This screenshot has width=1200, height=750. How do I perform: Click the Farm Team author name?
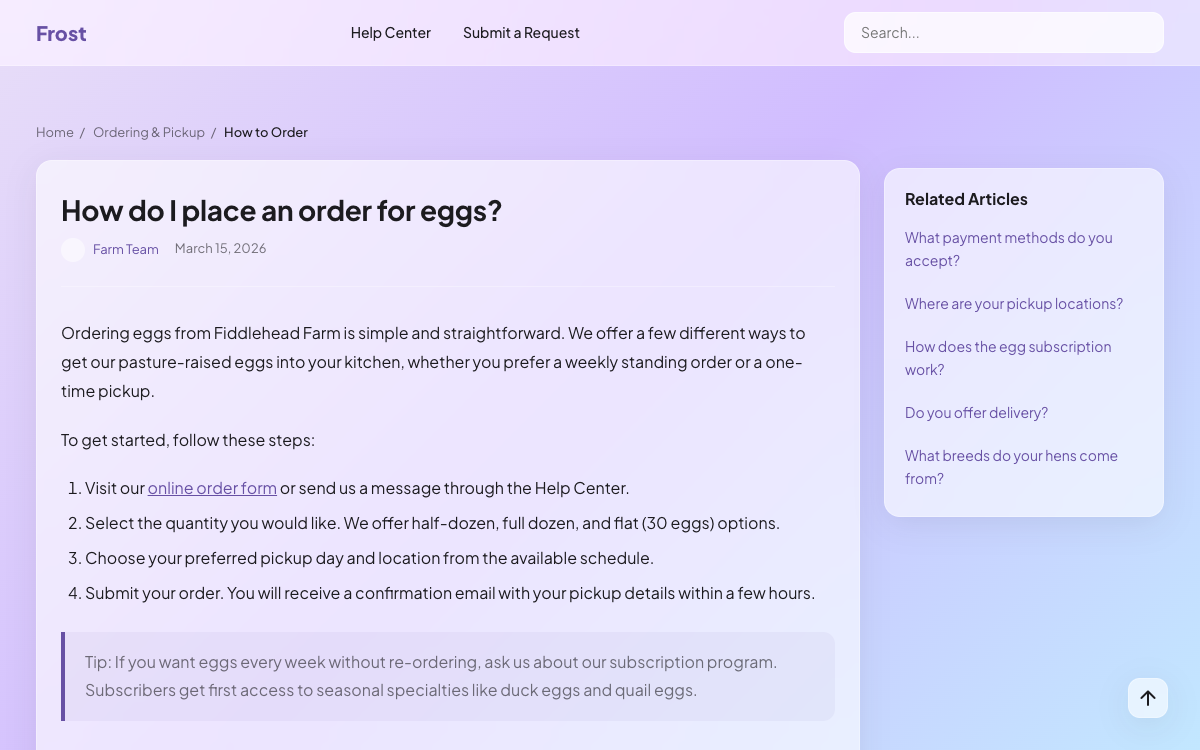(126, 249)
